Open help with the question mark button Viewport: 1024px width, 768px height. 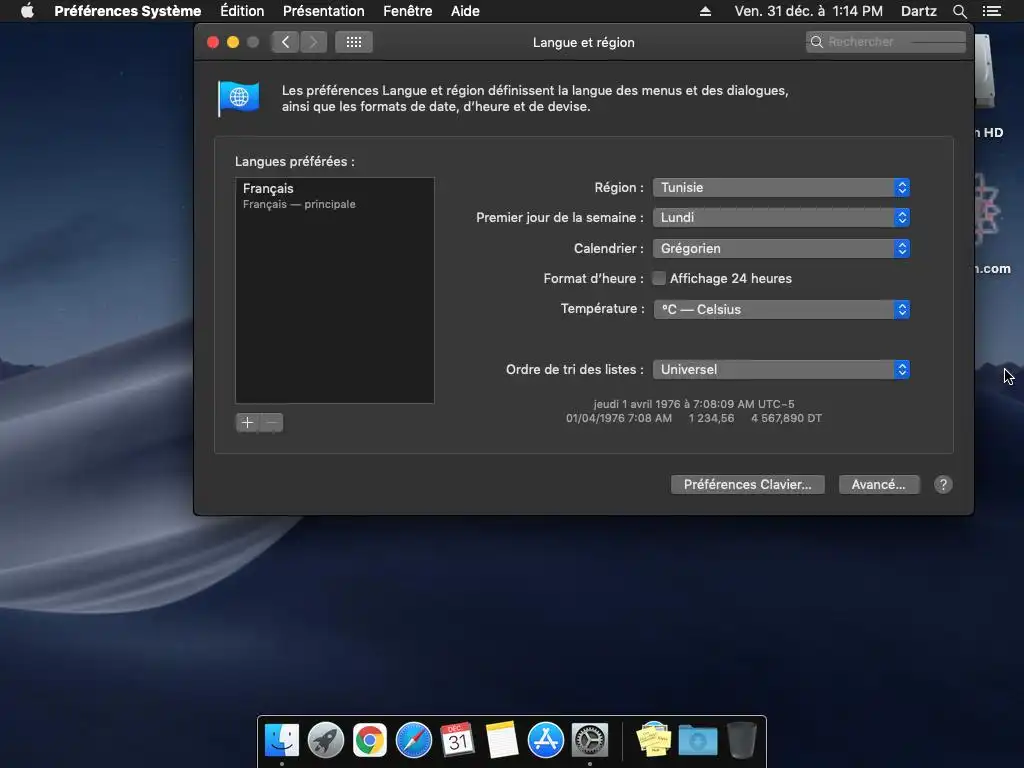click(942, 485)
